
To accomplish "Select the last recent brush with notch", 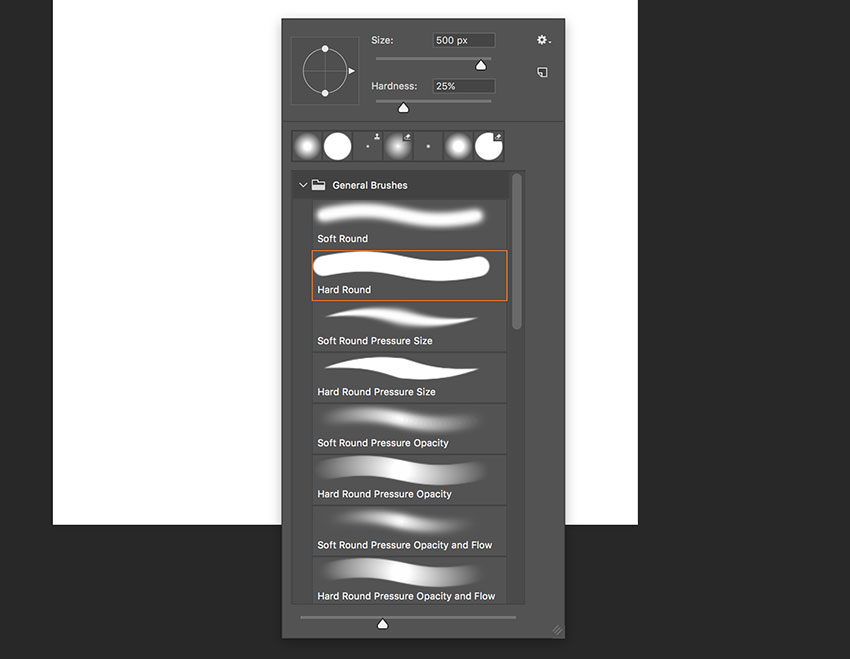I will [488, 146].
